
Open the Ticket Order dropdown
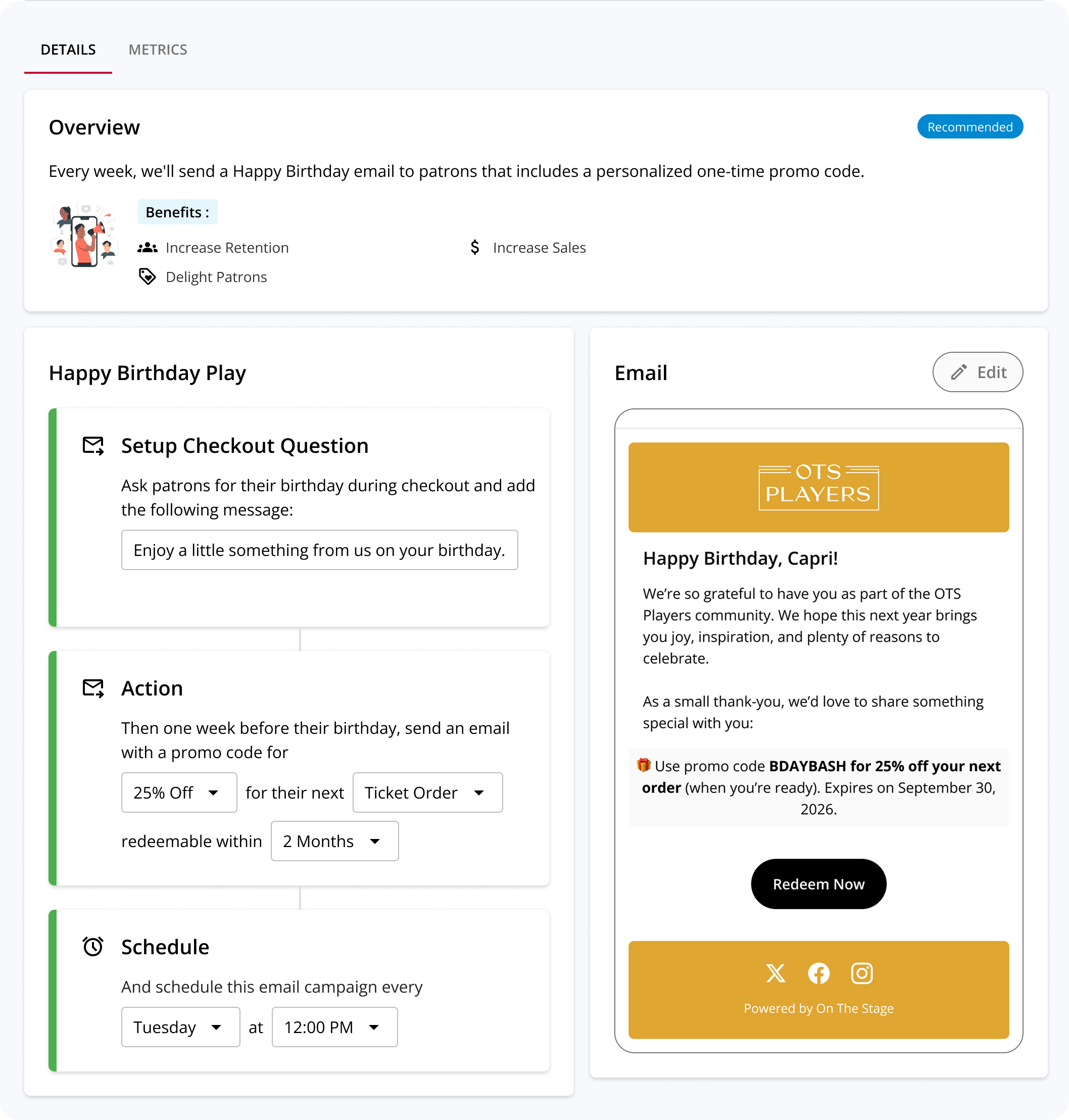427,792
